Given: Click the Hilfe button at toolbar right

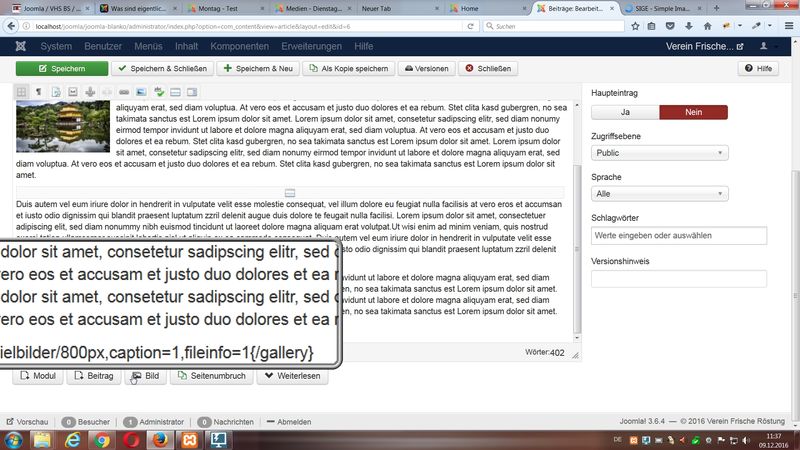Looking at the screenshot, I should [758, 68].
